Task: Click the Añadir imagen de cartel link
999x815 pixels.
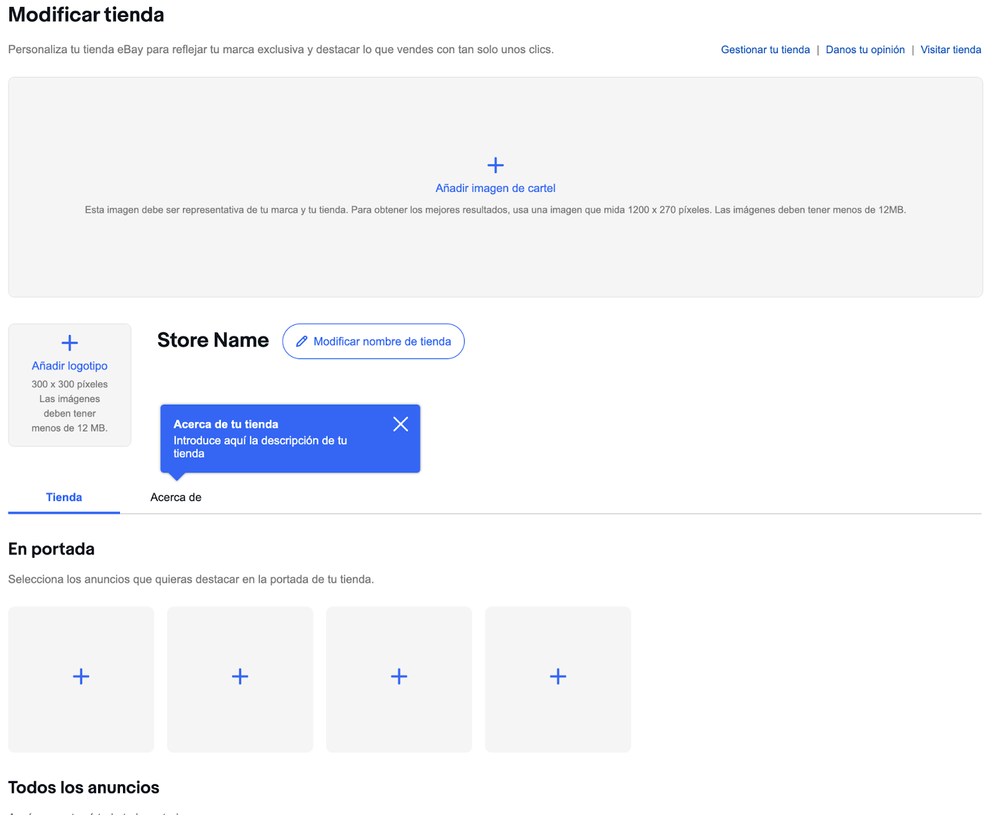Action: tap(495, 188)
